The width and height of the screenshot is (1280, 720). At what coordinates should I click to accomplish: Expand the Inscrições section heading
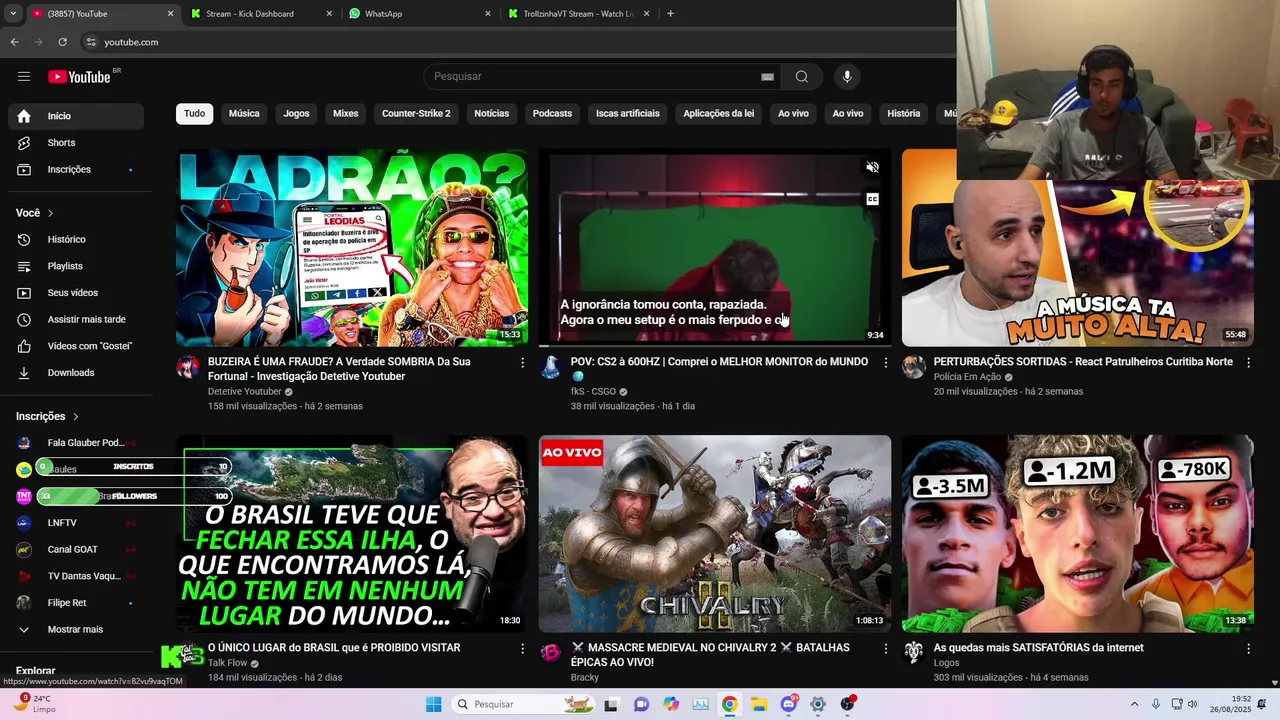point(47,416)
